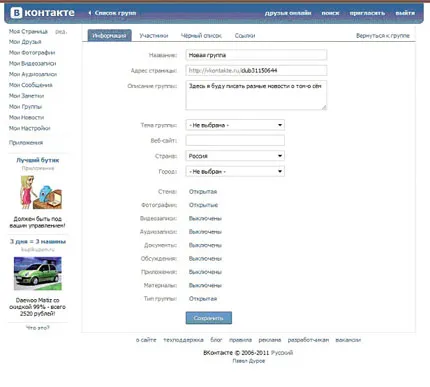Open the о сайте footer link
This screenshot has width=430, height=387.
click(146, 340)
